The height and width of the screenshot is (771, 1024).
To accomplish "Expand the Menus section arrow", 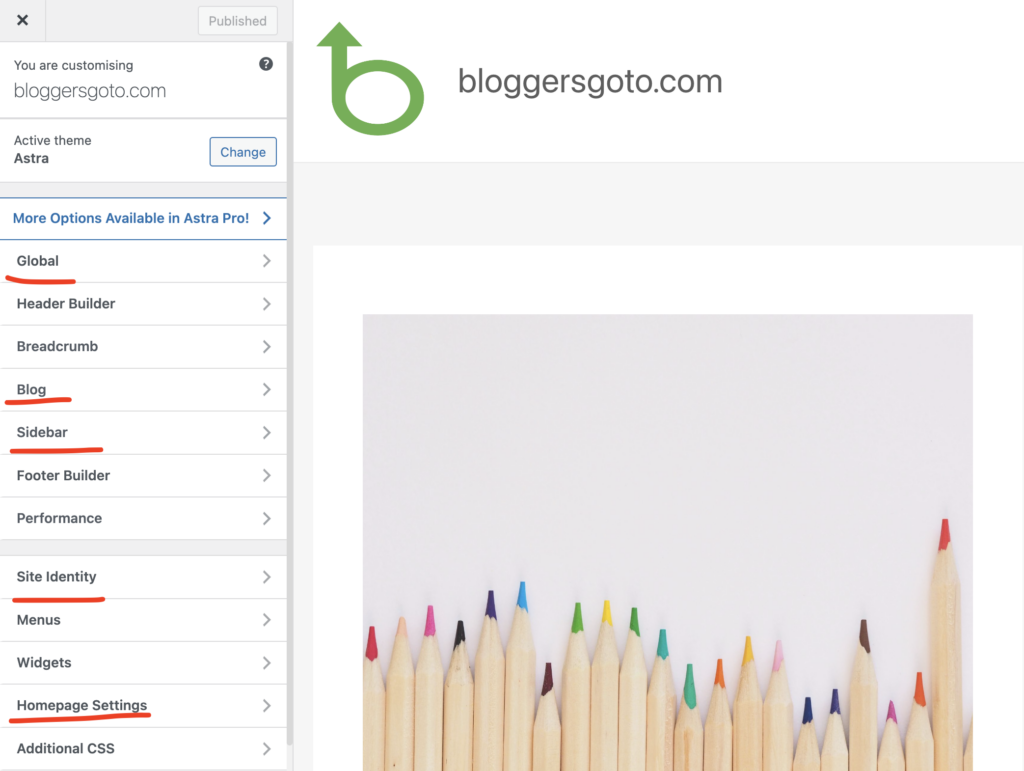I will (266, 620).
